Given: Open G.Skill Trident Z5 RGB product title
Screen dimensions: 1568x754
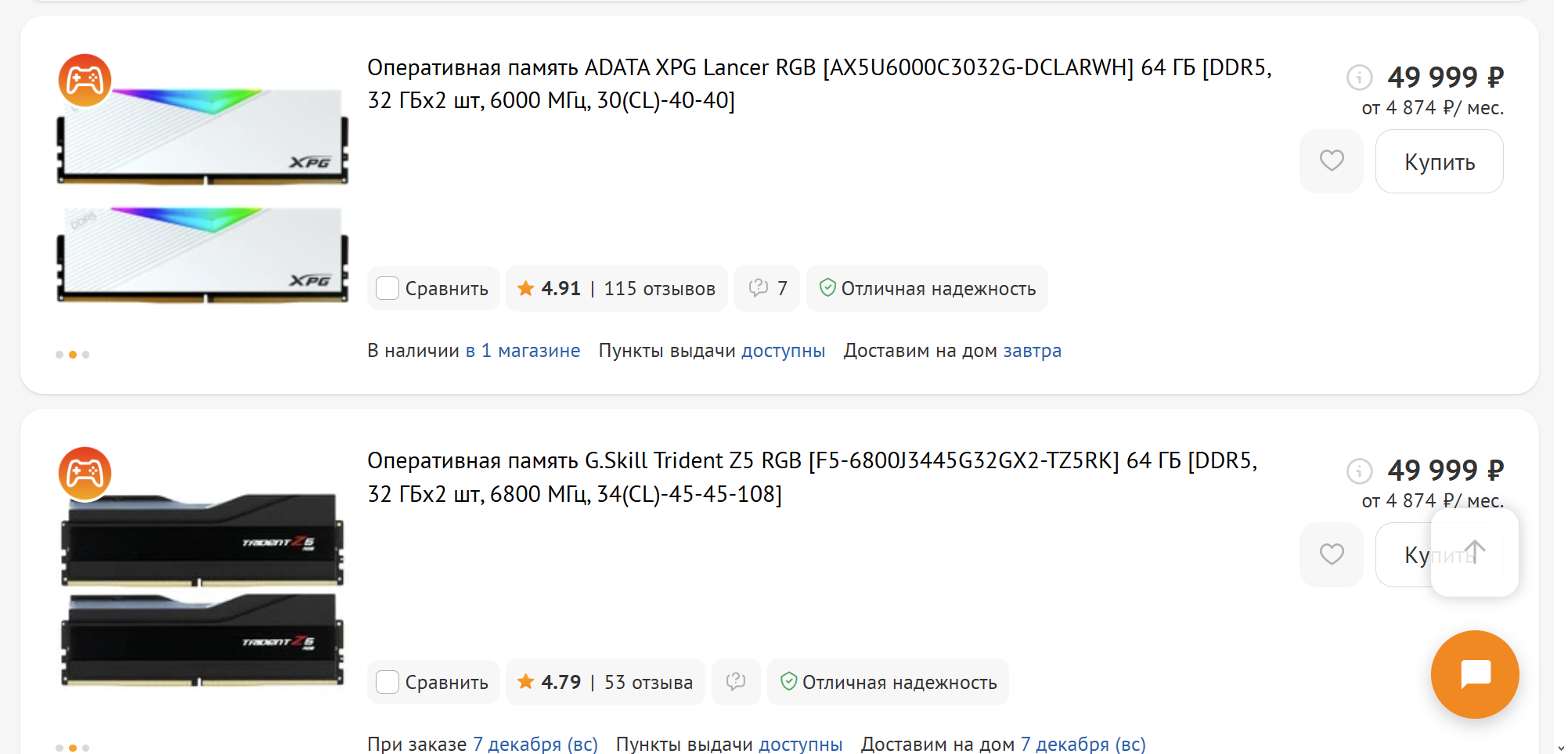Looking at the screenshot, I should coord(812,477).
